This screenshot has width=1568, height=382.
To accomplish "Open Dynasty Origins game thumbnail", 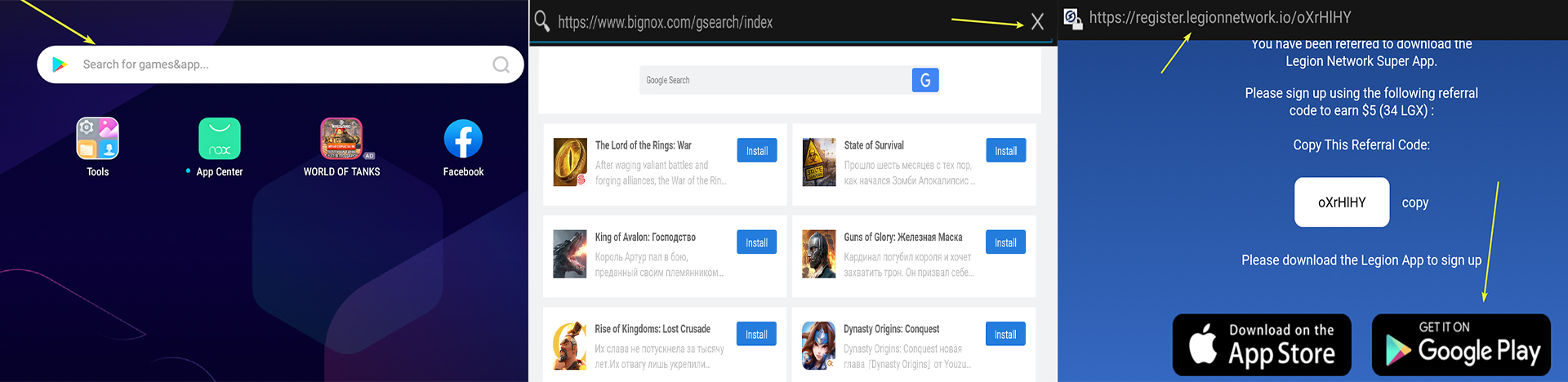I will pos(819,345).
